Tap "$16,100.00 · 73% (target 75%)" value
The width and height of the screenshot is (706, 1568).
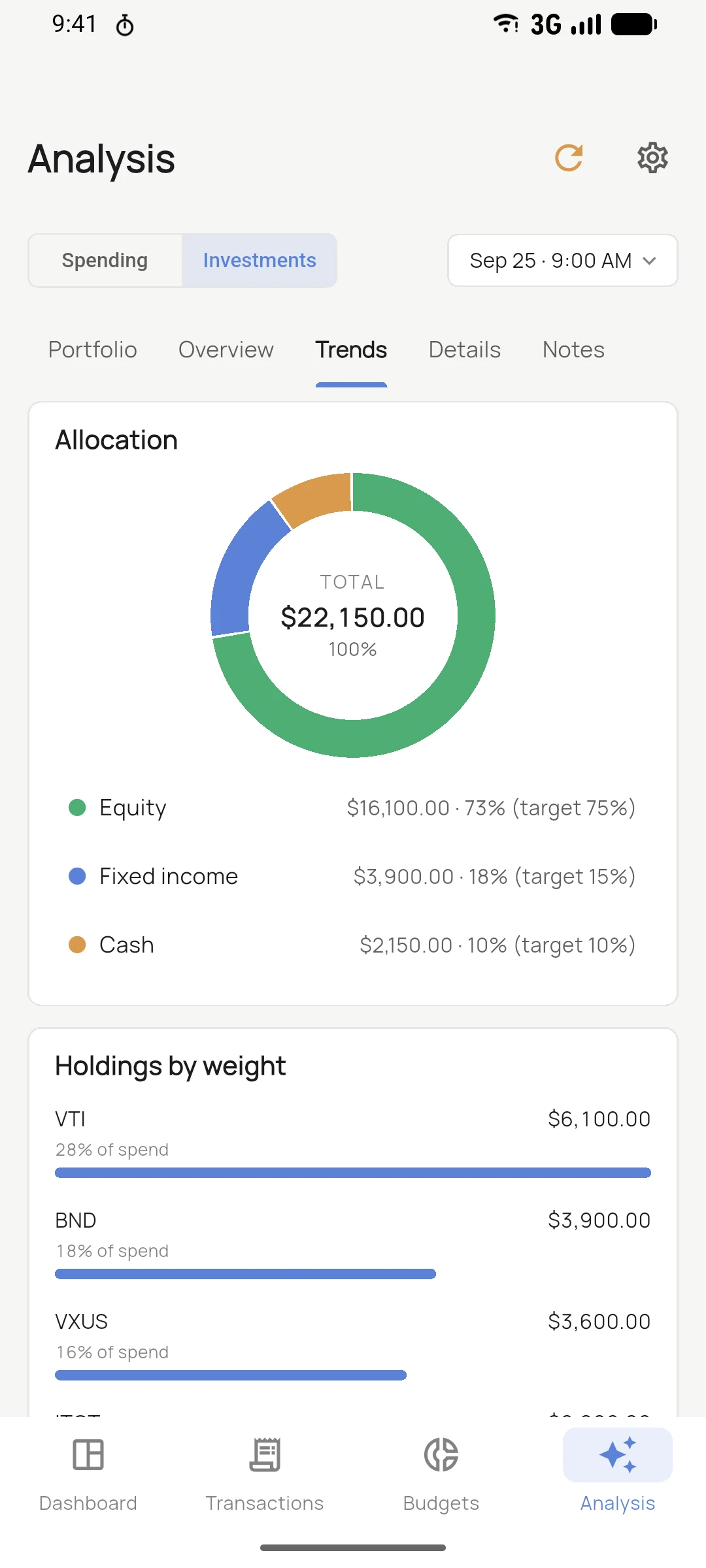pyautogui.click(x=491, y=808)
